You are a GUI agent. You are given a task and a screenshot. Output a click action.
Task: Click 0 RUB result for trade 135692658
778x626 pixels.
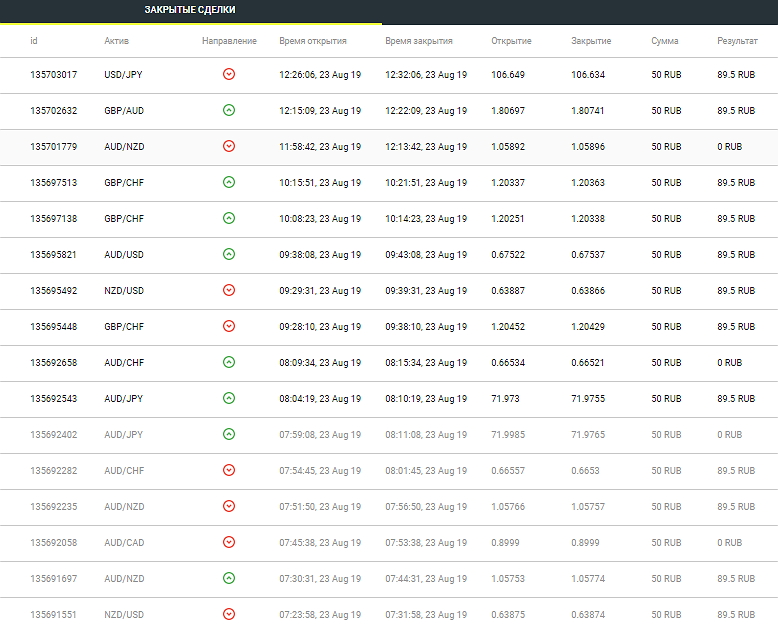pos(729,363)
